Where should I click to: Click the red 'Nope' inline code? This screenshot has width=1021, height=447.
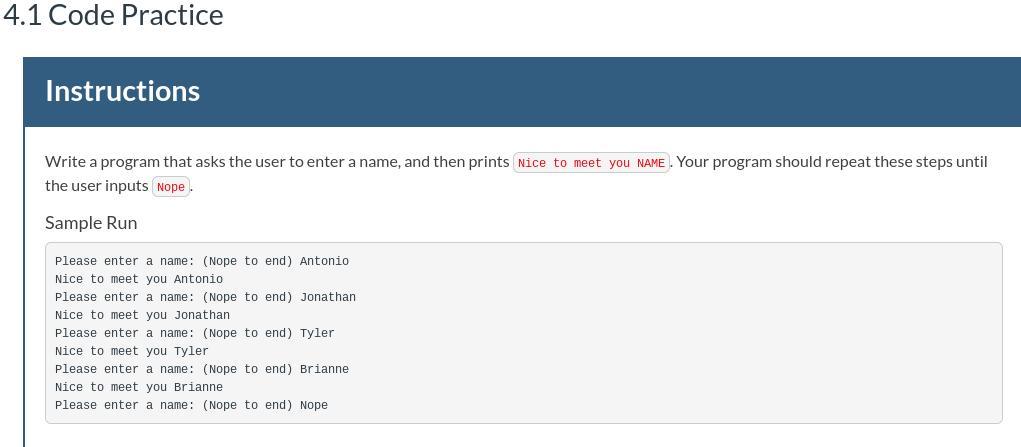pyautogui.click(x=171, y=187)
